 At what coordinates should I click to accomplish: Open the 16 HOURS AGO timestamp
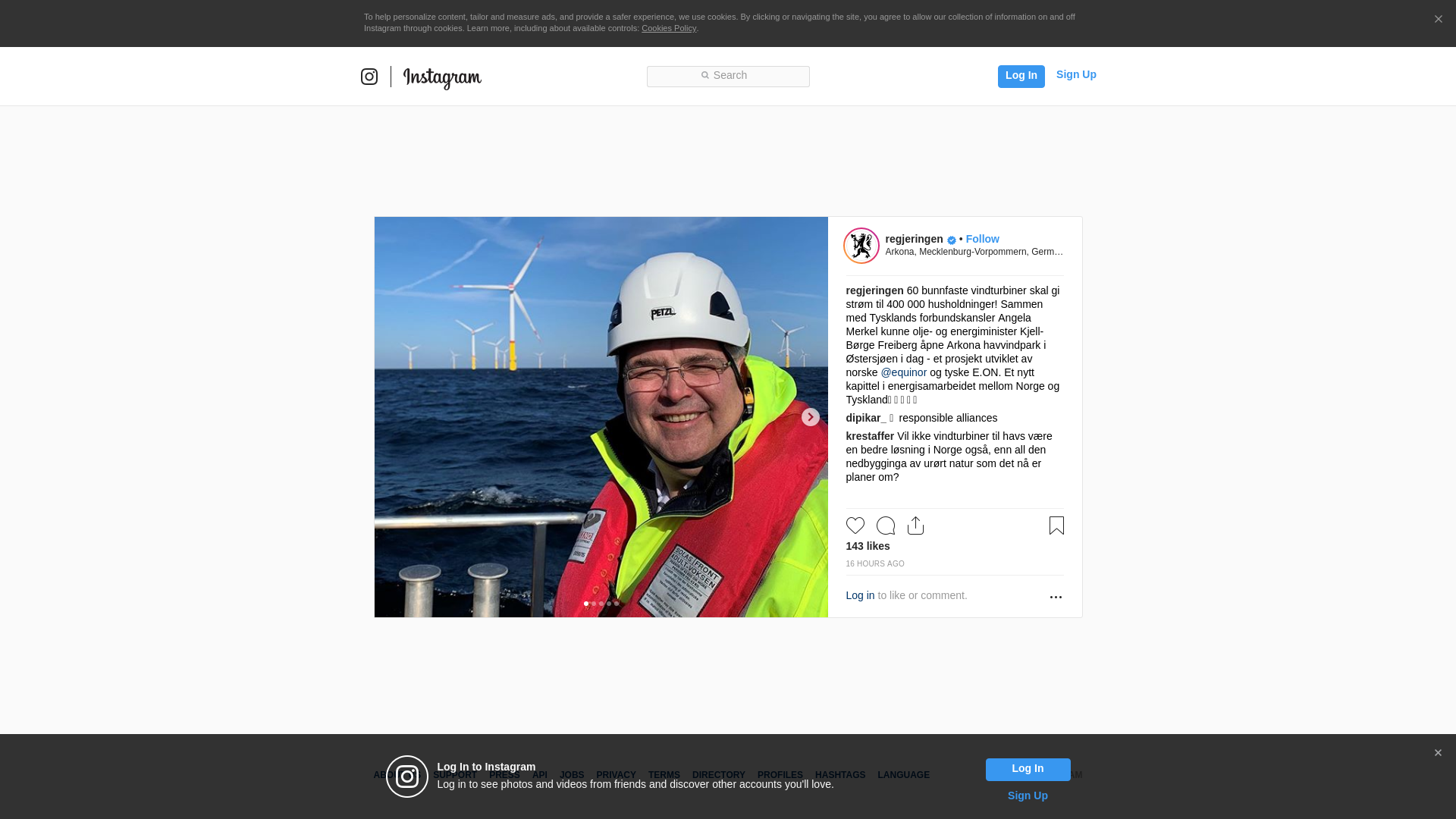875,564
